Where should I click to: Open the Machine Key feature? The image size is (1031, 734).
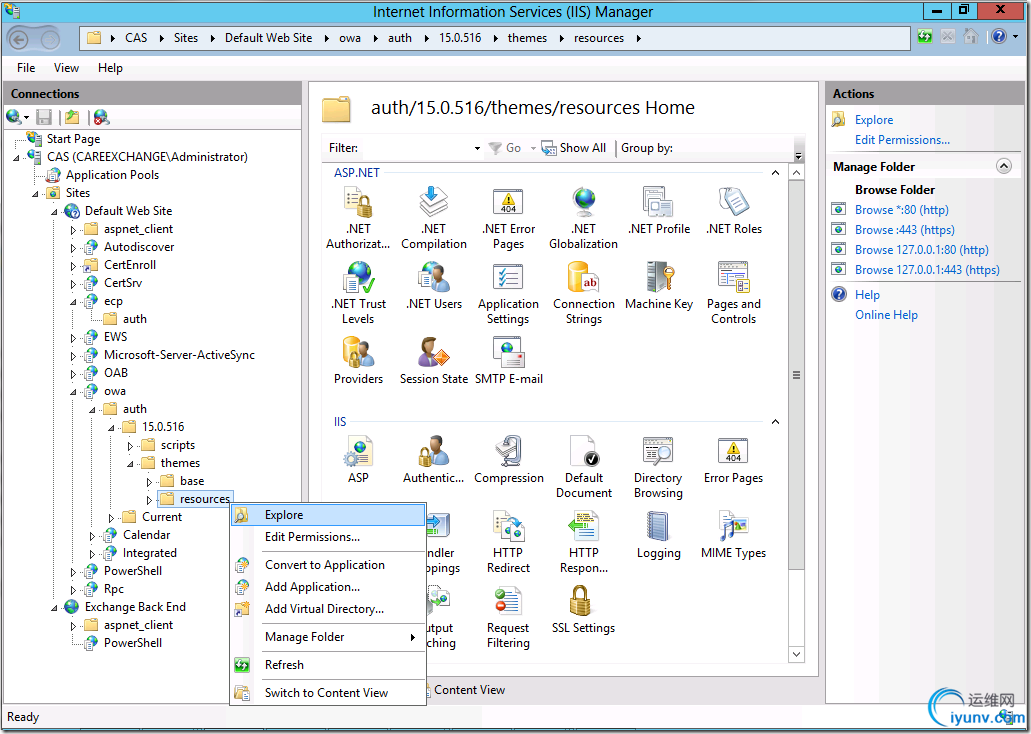click(x=659, y=285)
